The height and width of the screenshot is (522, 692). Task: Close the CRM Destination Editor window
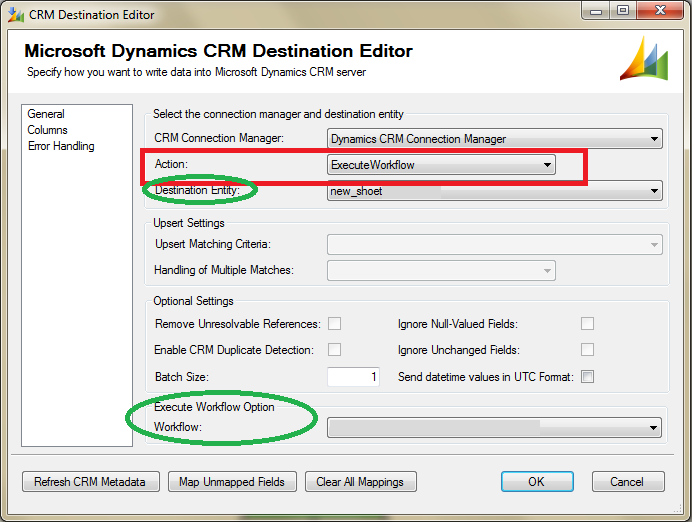click(x=660, y=11)
